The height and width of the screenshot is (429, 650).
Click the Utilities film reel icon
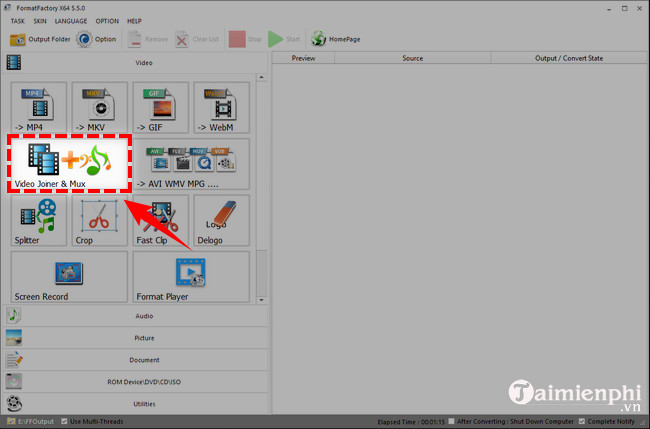point(14,403)
